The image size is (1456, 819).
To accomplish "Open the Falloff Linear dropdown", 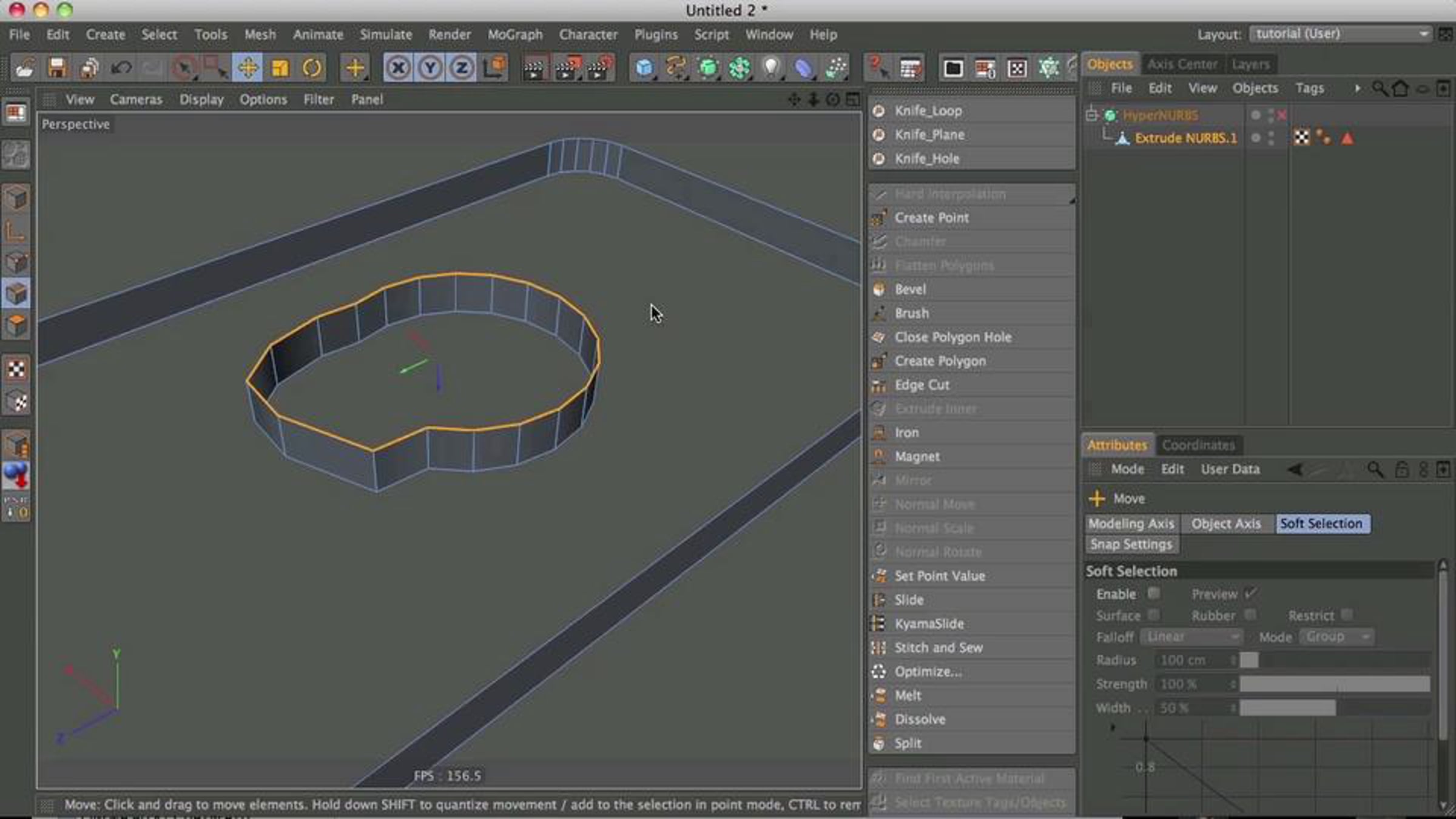I will pyautogui.click(x=1191, y=636).
